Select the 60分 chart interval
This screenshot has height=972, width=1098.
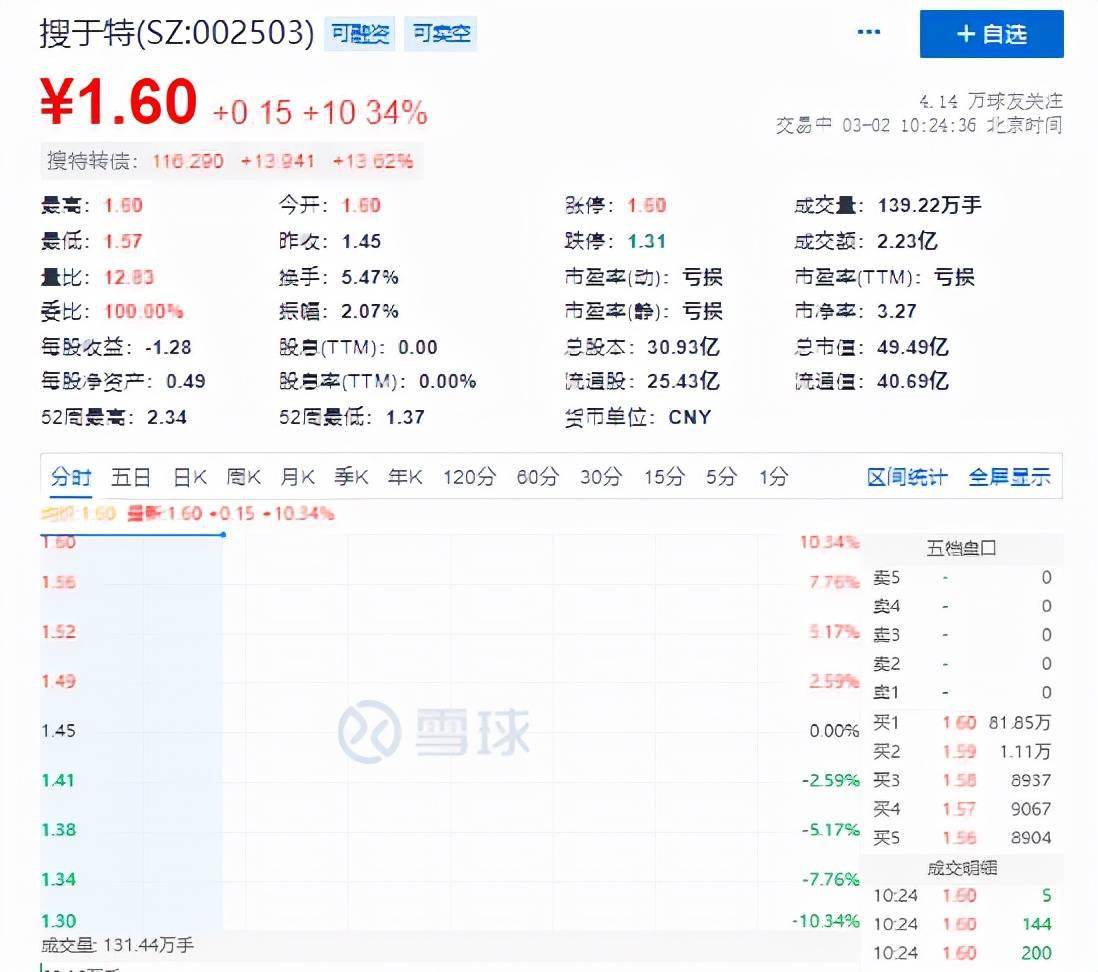click(x=535, y=477)
